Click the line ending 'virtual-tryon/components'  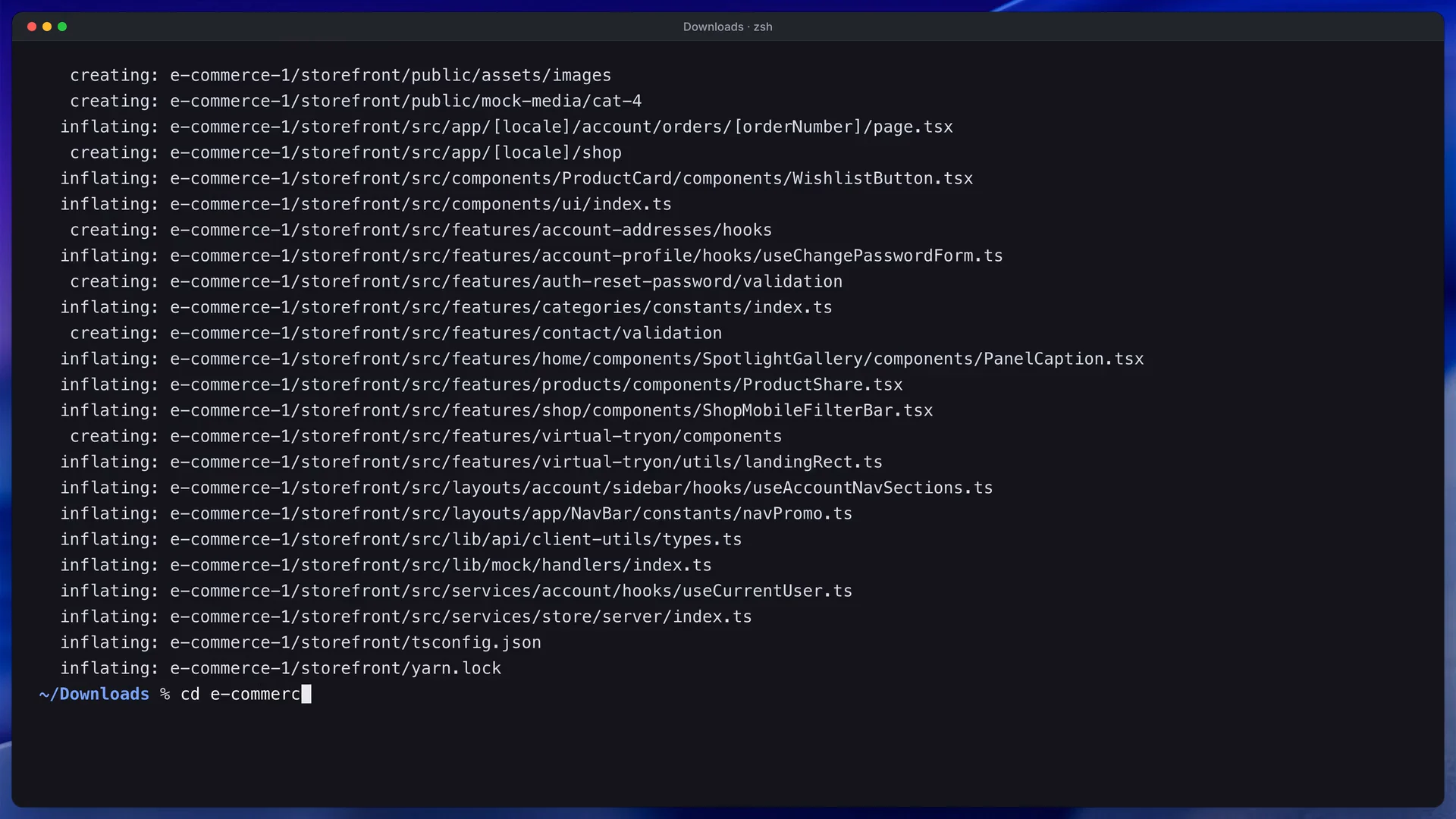coord(425,436)
